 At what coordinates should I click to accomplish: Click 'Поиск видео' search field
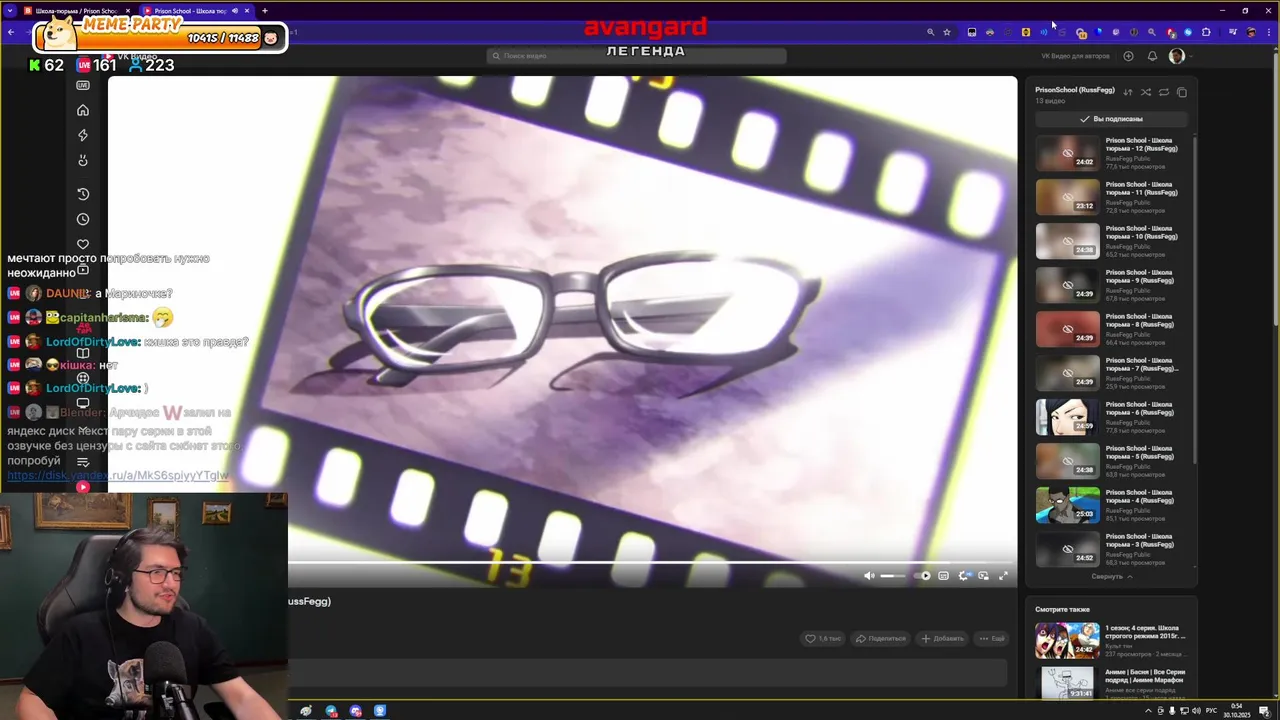tap(636, 56)
